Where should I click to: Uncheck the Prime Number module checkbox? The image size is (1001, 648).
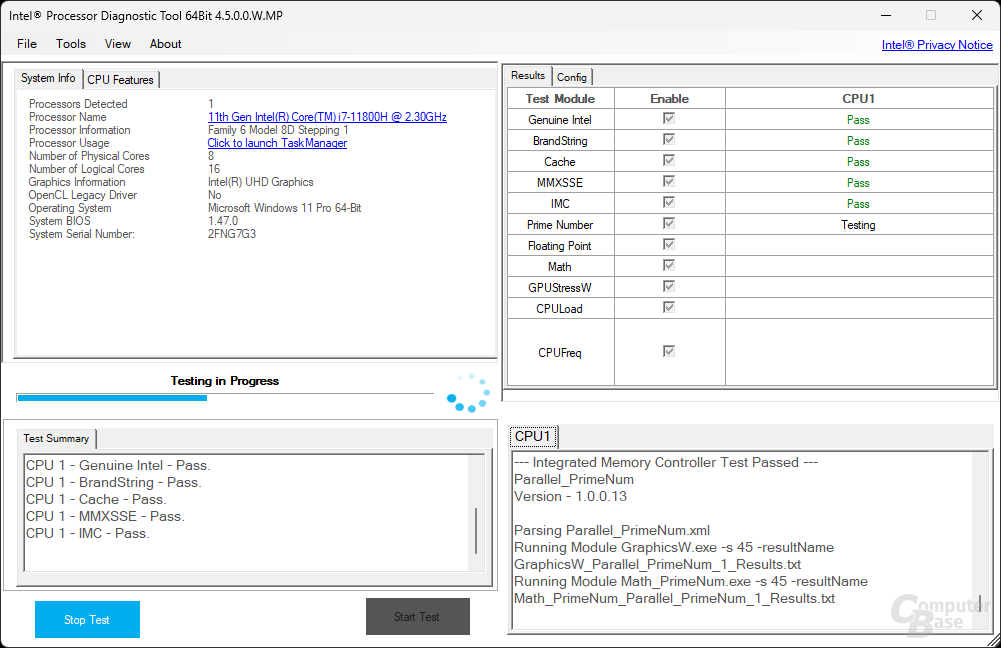(x=668, y=223)
